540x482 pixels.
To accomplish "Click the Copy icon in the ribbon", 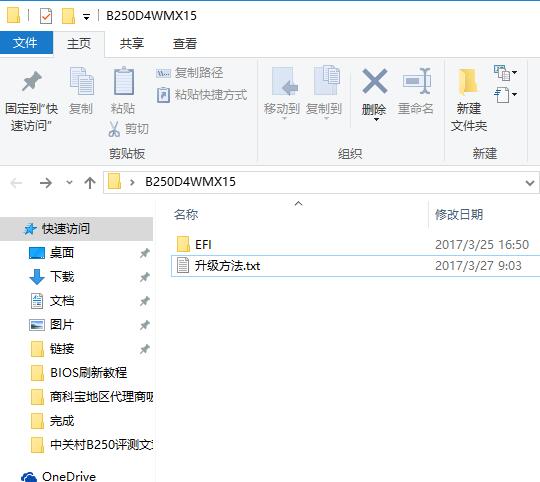I will point(82,81).
